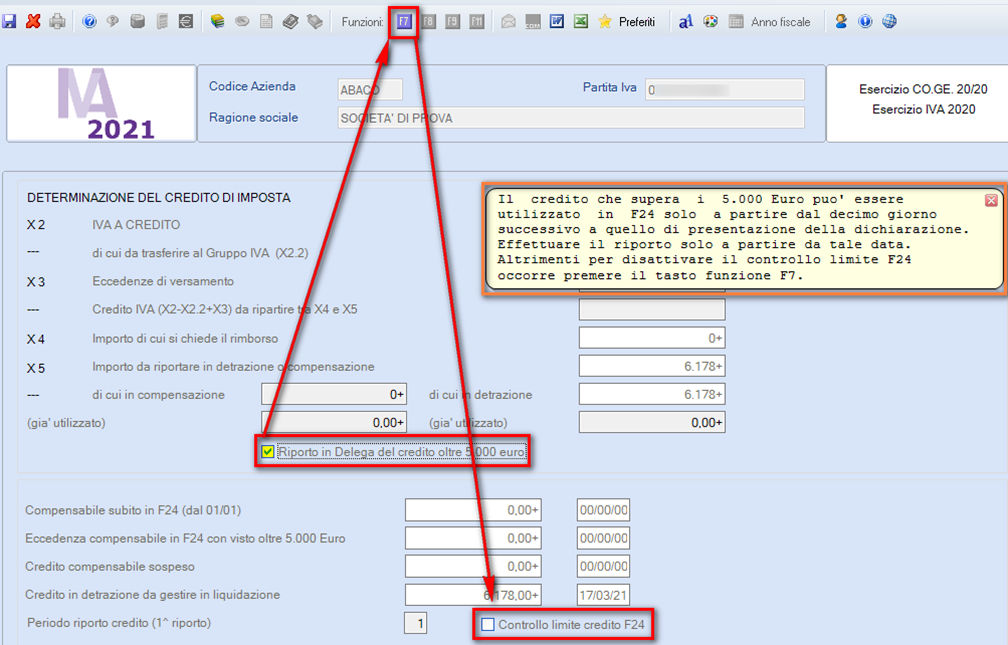Click the F7 function key icon

pyautogui.click(x=404, y=21)
